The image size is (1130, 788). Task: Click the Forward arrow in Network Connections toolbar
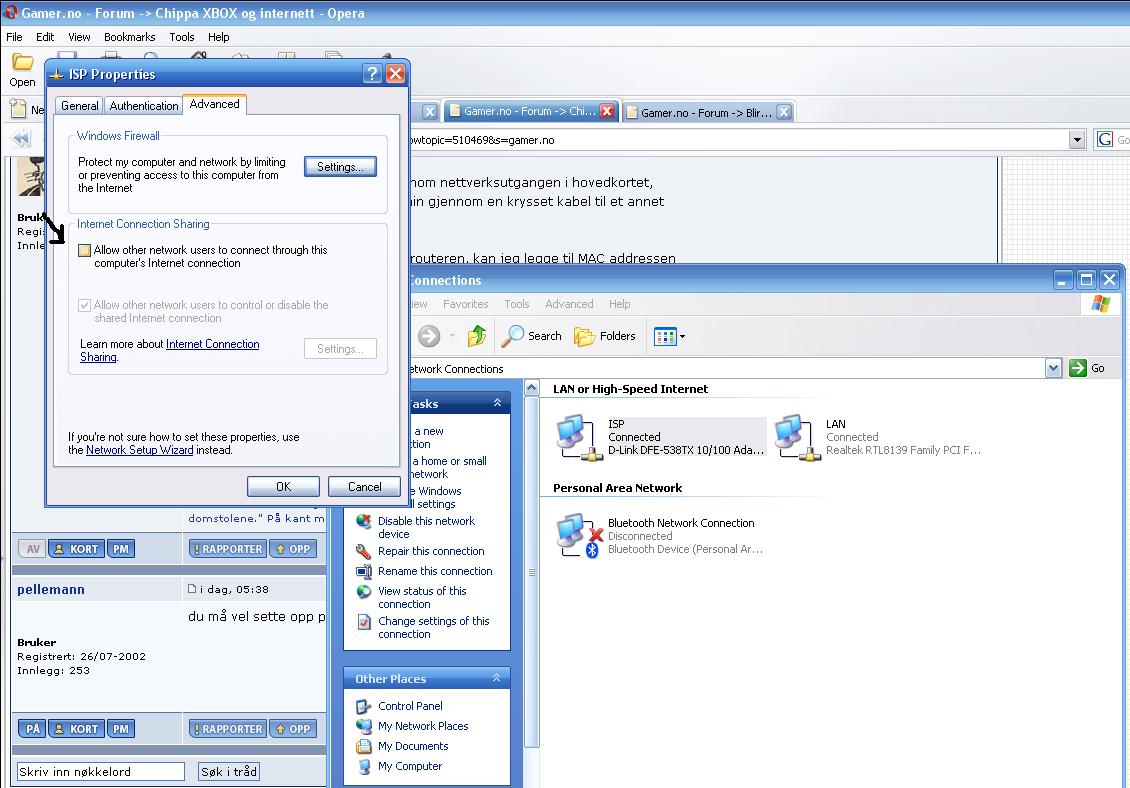429,336
